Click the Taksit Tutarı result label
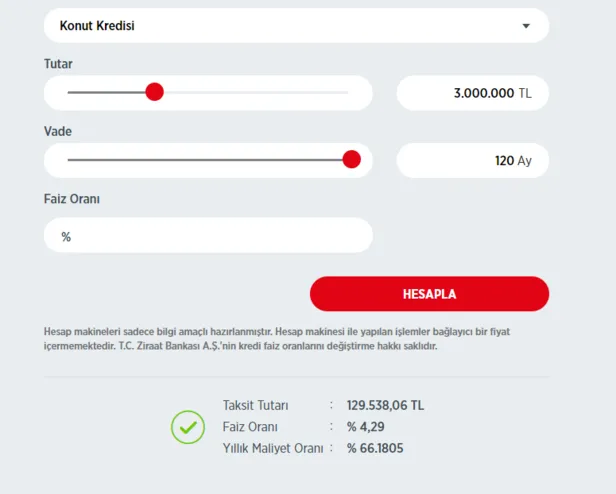This screenshot has height=494, width=616. tap(255, 405)
